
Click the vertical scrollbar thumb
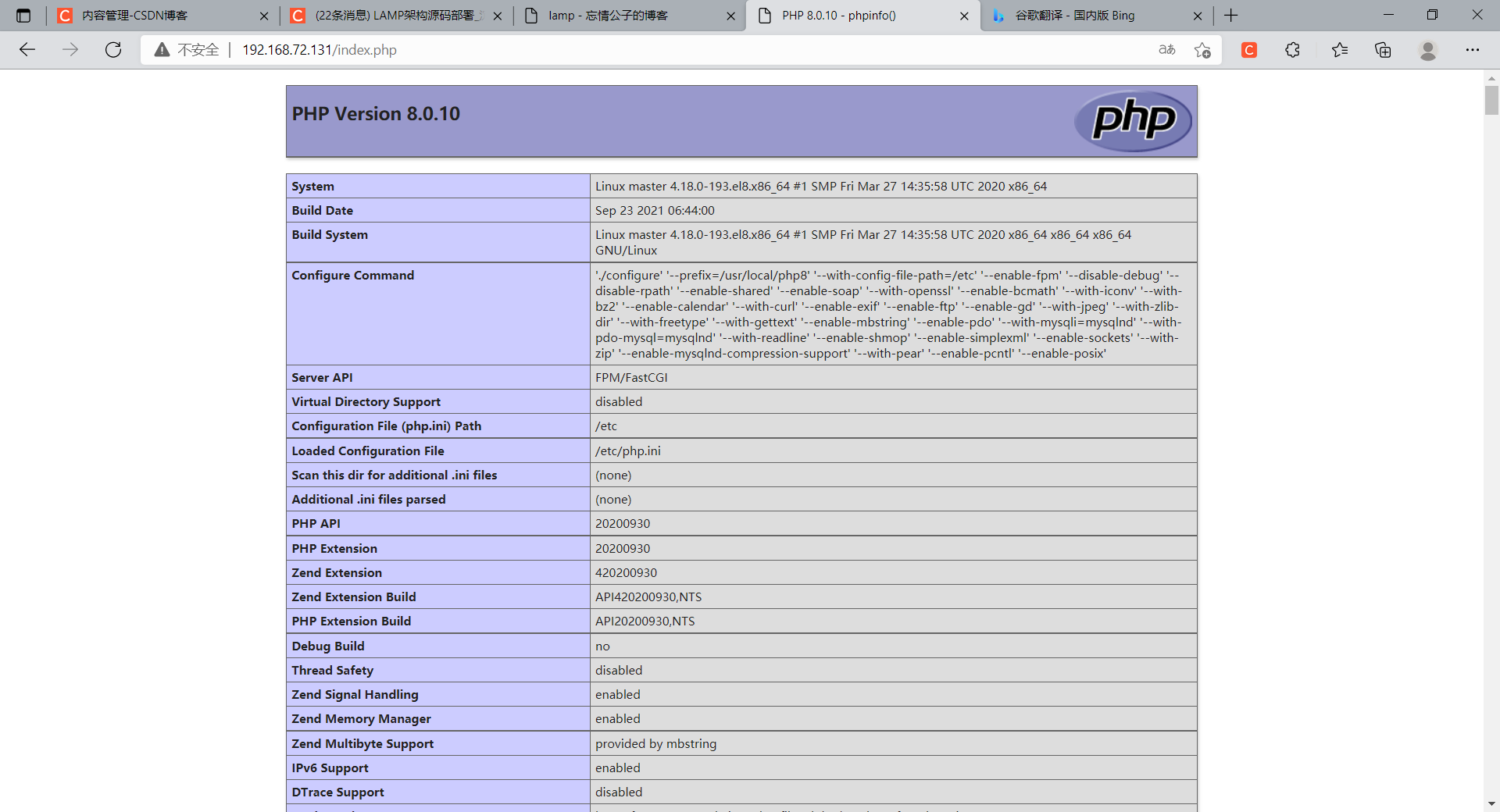(x=1491, y=101)
